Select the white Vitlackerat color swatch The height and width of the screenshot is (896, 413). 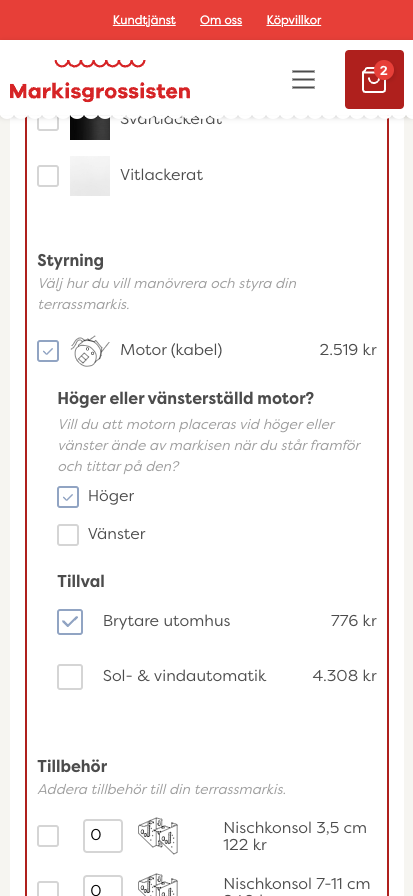tap(90, 176)
